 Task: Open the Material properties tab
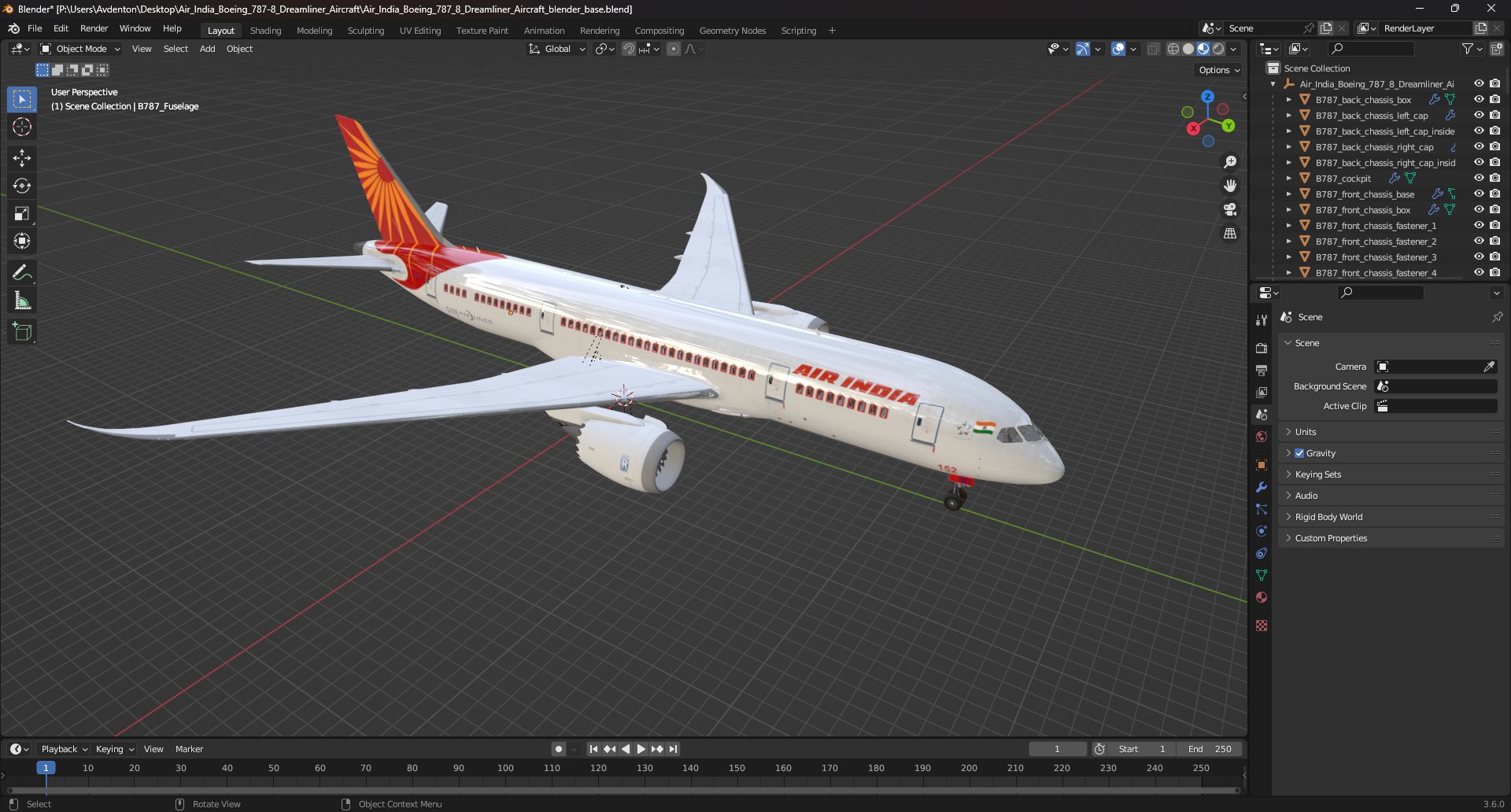point(1262,597)
